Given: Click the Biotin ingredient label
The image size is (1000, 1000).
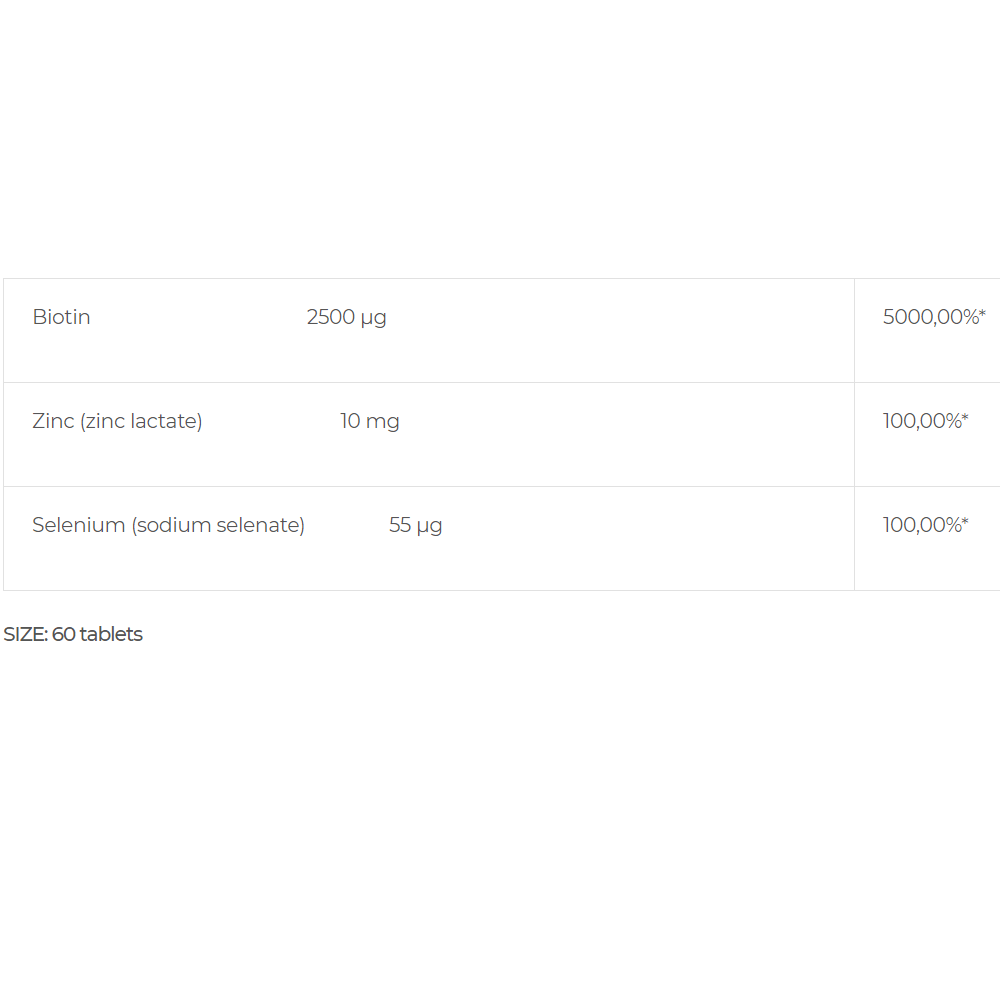Looking at the screenshot, I should tap(61, 317).
